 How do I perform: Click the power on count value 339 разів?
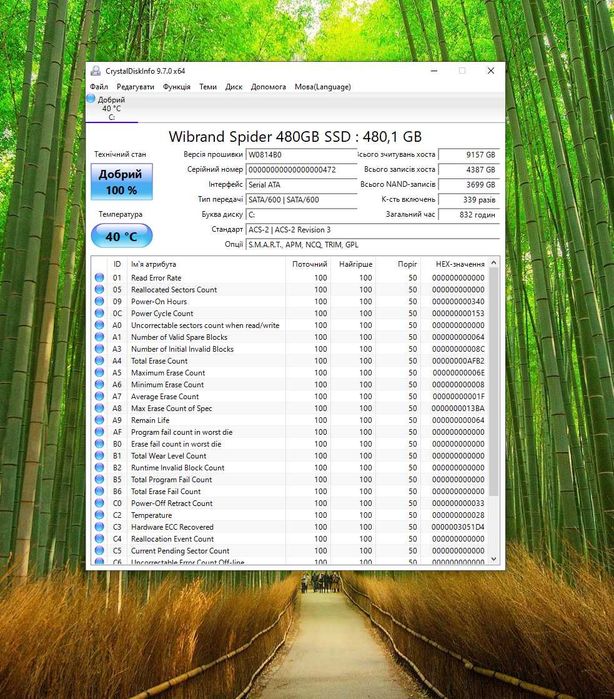point(469,200)
